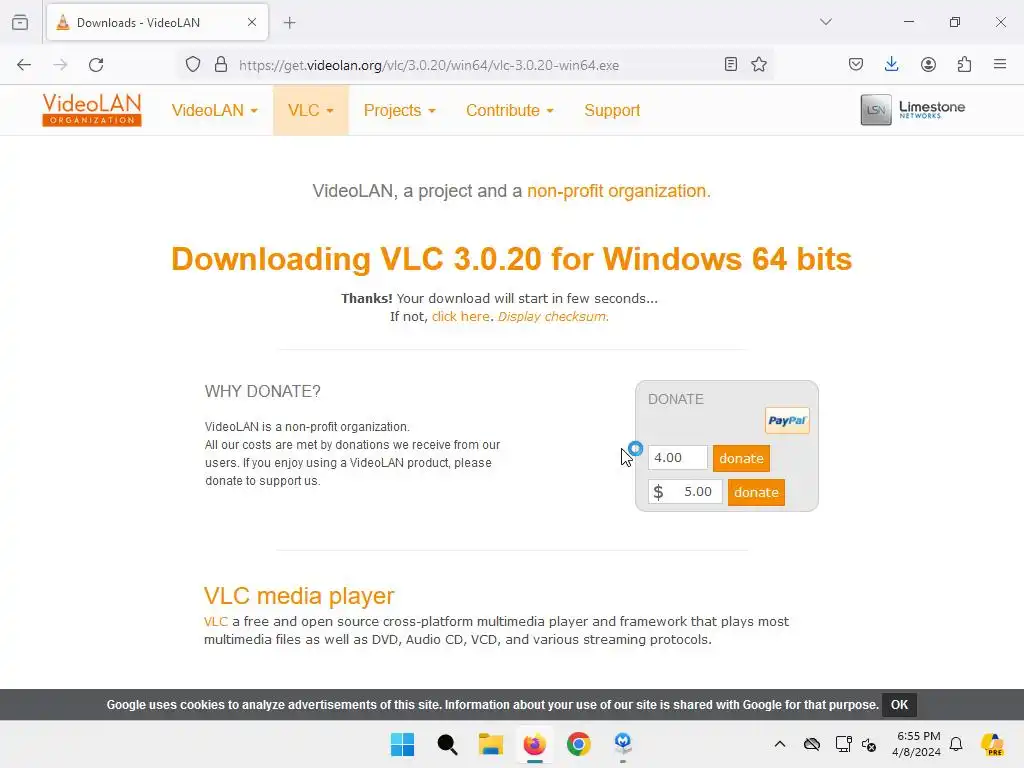This screenshot has width=1024, height=768.
Task: Go back to the previous page
Action: [24, 65]
